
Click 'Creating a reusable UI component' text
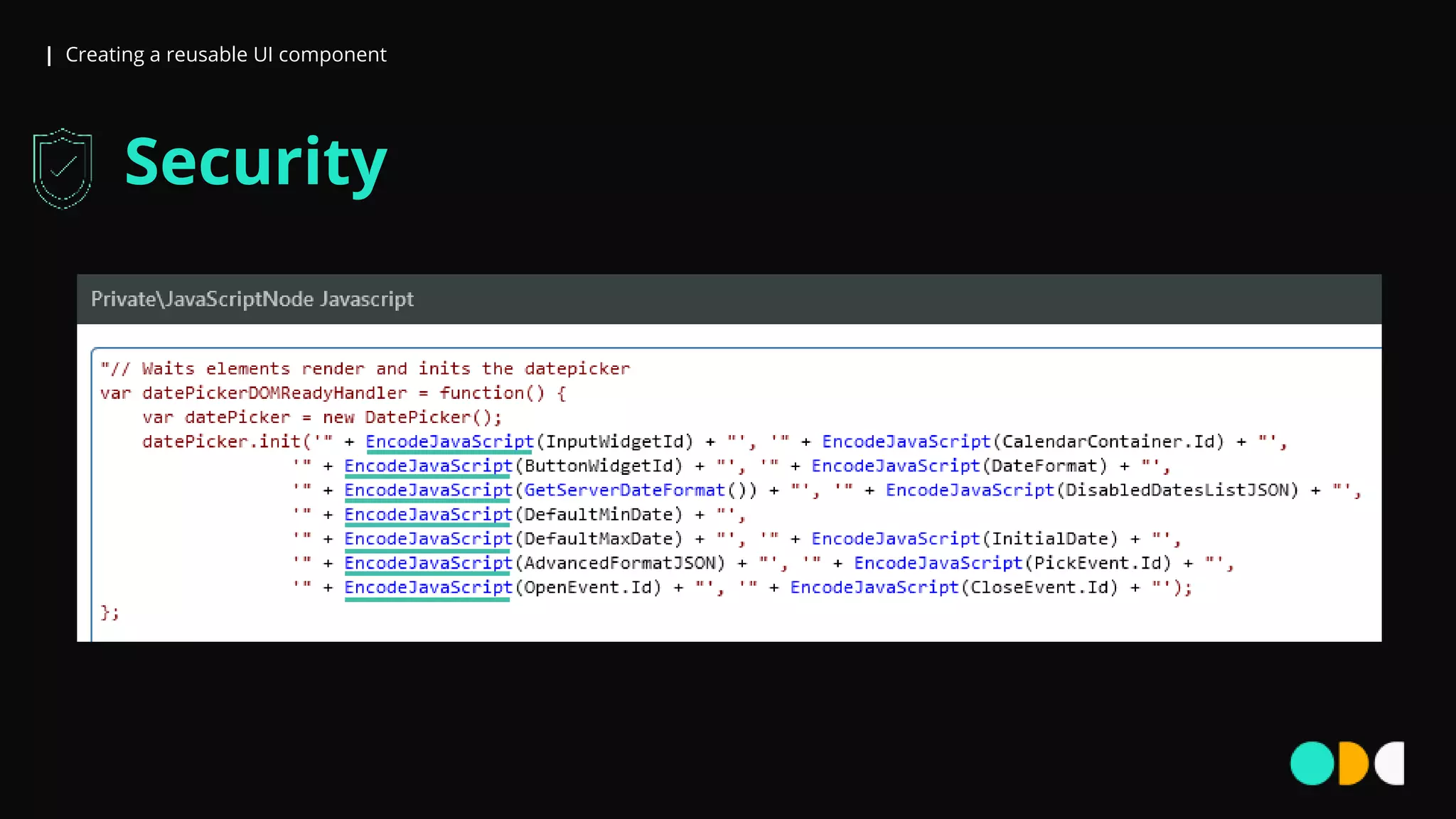point(226,55)
